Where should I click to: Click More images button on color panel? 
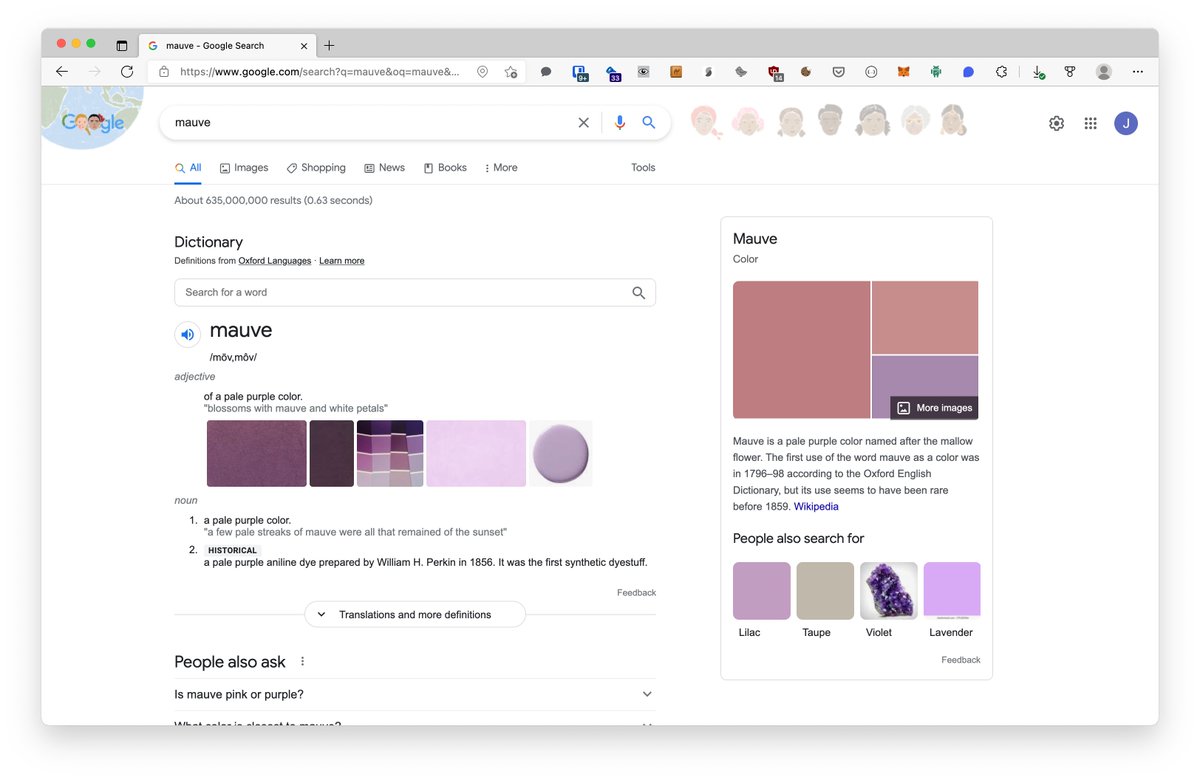[x=934, y=408]
